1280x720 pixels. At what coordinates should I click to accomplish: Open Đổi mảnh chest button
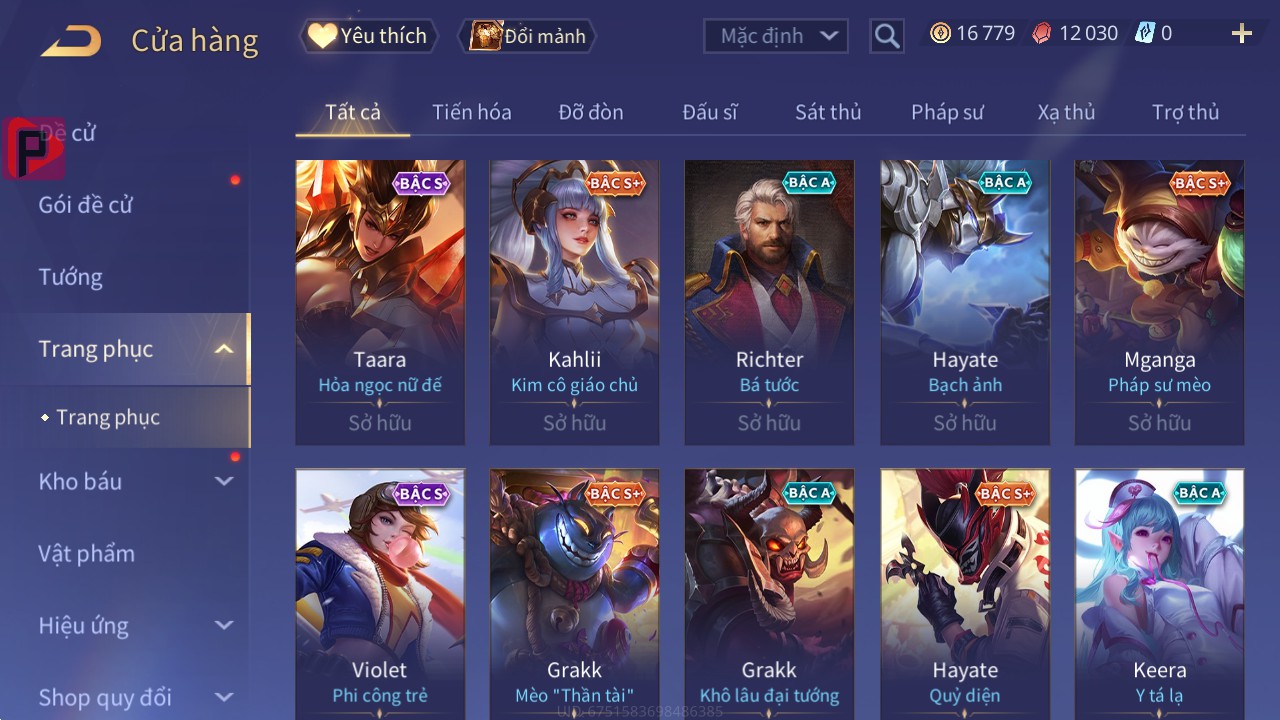click(x=527, y=37)
